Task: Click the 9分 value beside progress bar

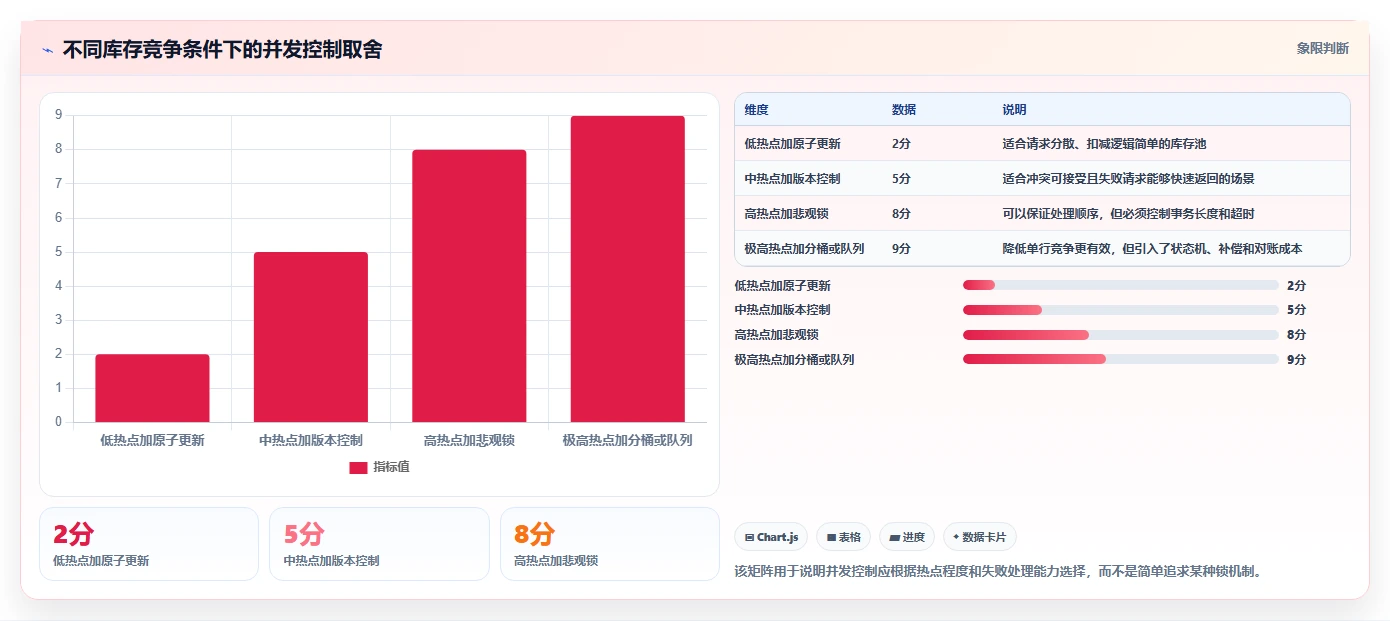Action: point(1296,360)
